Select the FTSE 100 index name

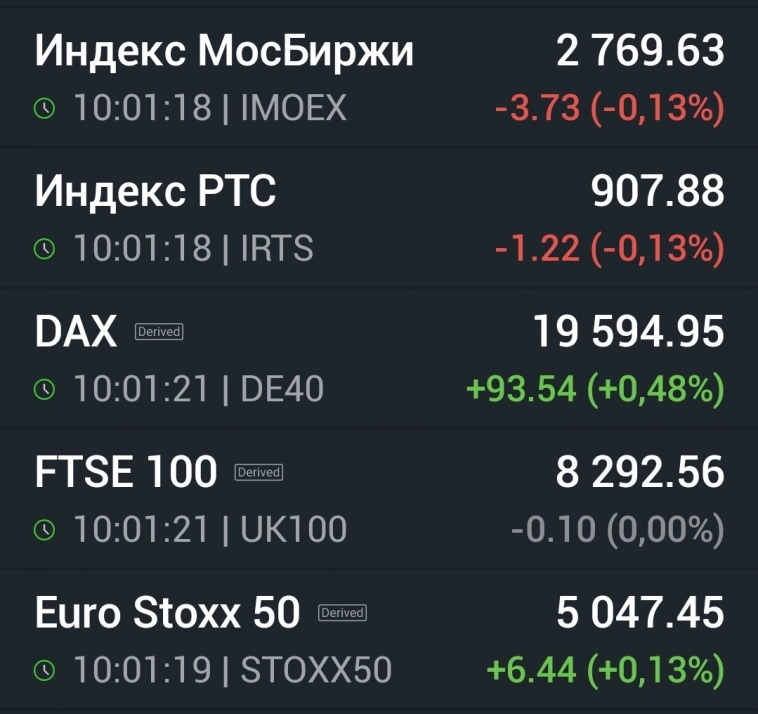tap(126, 472)
